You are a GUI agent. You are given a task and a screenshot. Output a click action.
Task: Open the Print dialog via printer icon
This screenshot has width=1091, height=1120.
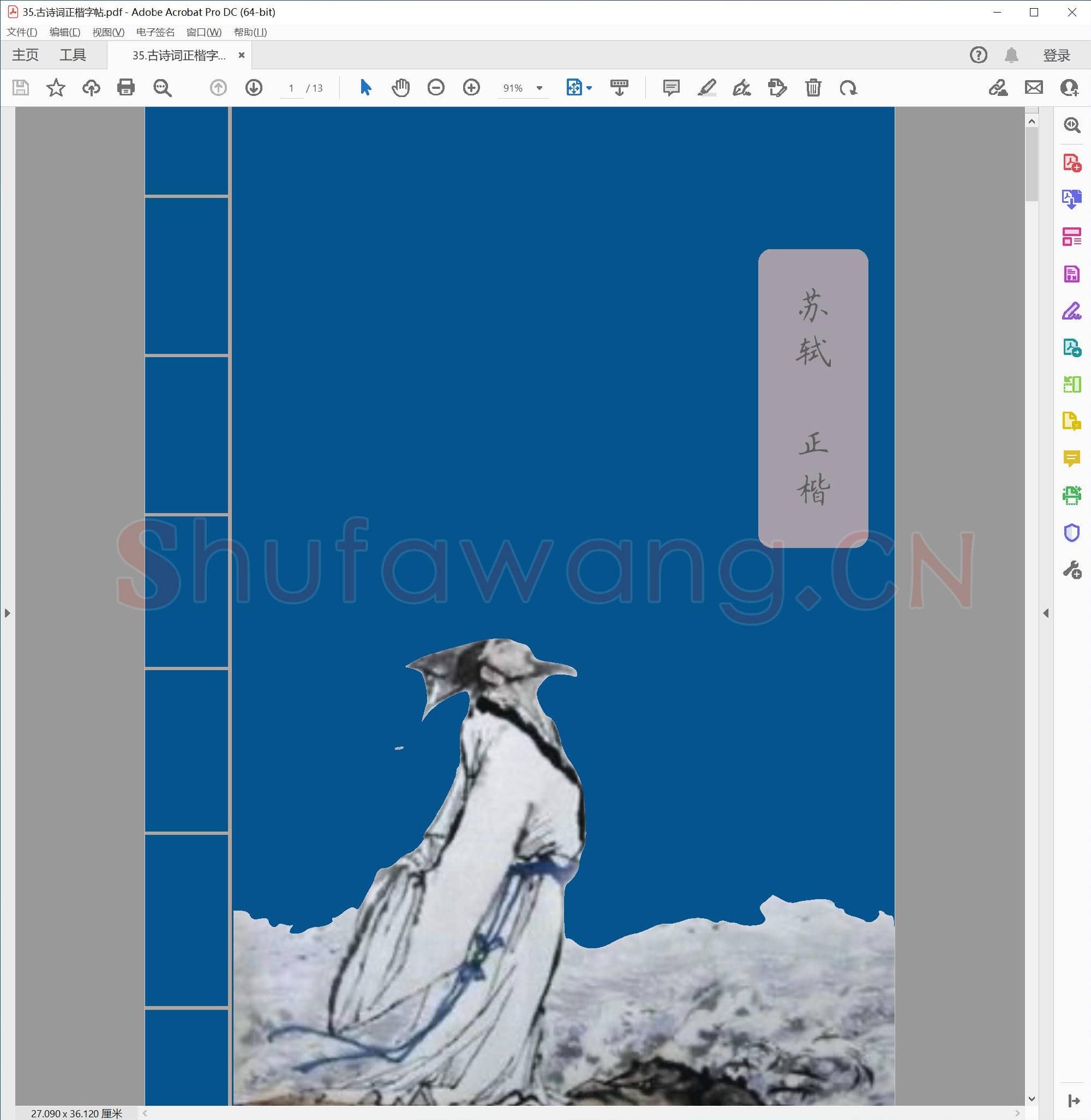[x=126, y=88]
